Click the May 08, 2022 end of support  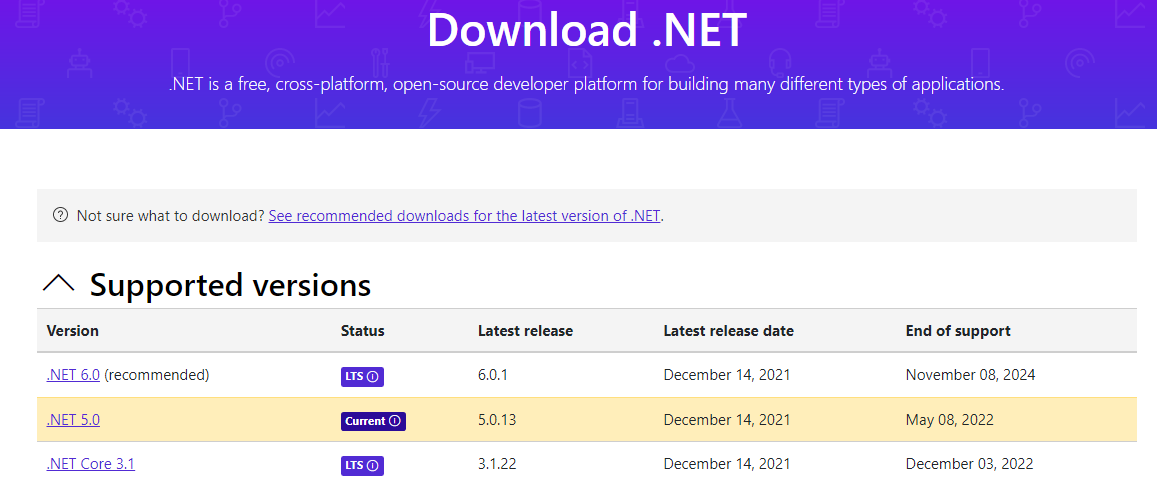click(x=950, y=420)
